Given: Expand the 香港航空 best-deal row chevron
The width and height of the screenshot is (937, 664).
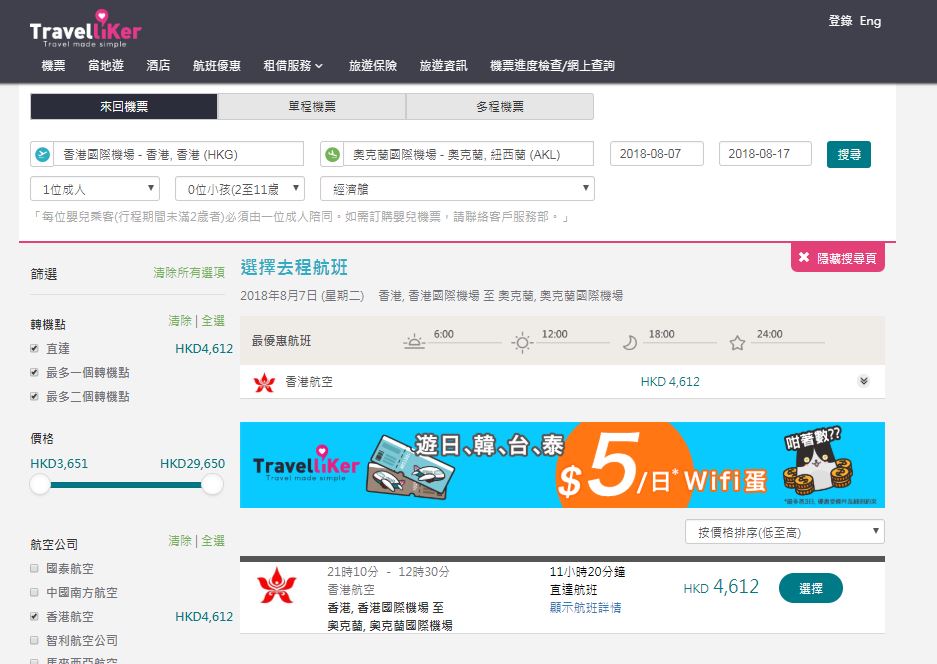Looking at the screenshot, I should [x=863, y=381].
